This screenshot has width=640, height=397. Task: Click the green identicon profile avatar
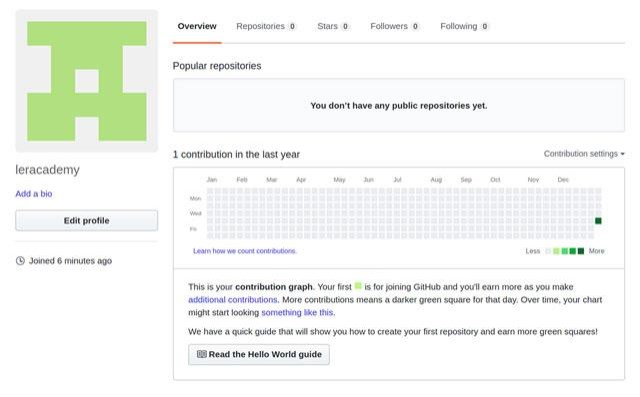tap(87, 81)
